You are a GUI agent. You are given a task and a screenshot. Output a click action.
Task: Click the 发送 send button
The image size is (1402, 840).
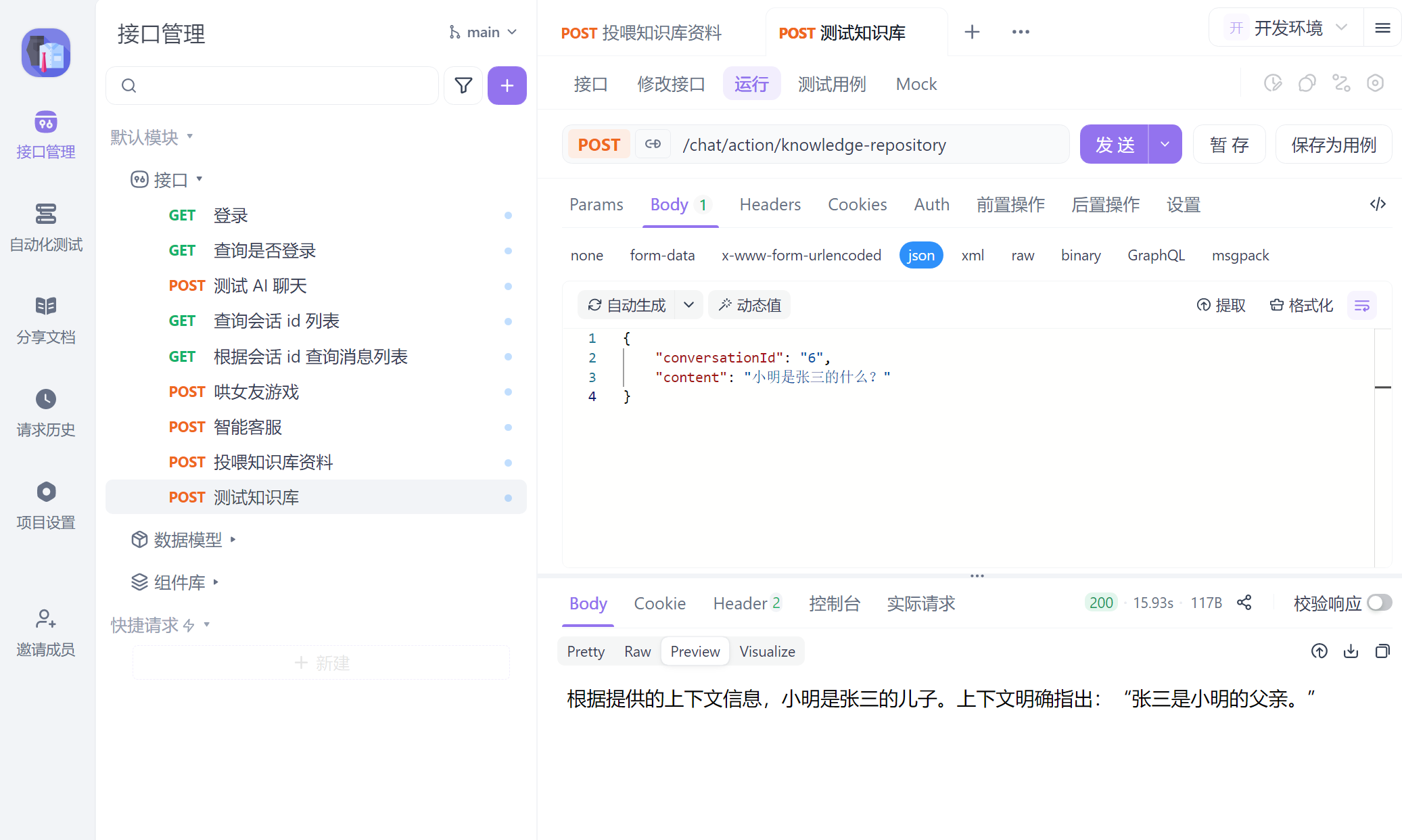point(1115,145)
